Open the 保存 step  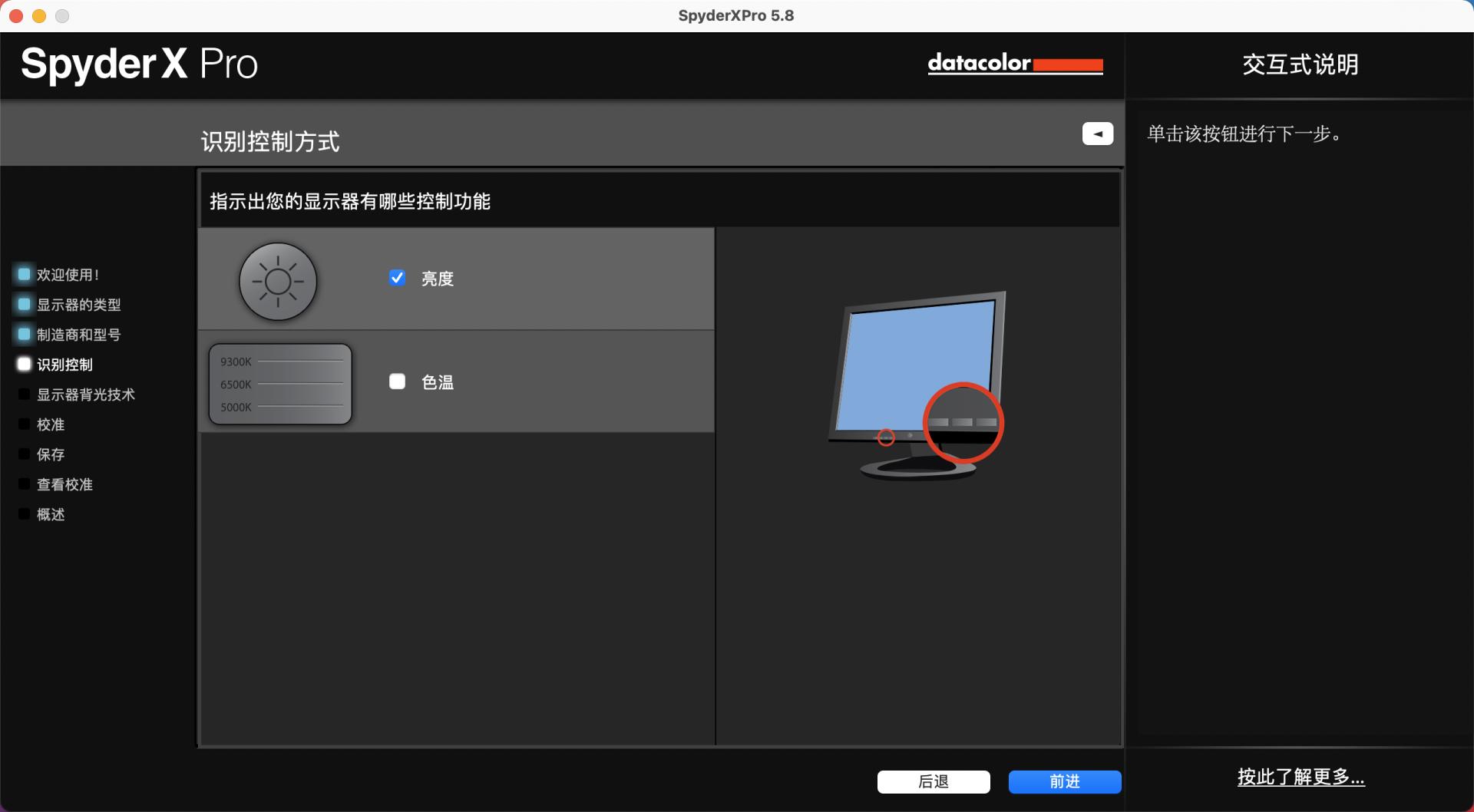coord(51,454)
